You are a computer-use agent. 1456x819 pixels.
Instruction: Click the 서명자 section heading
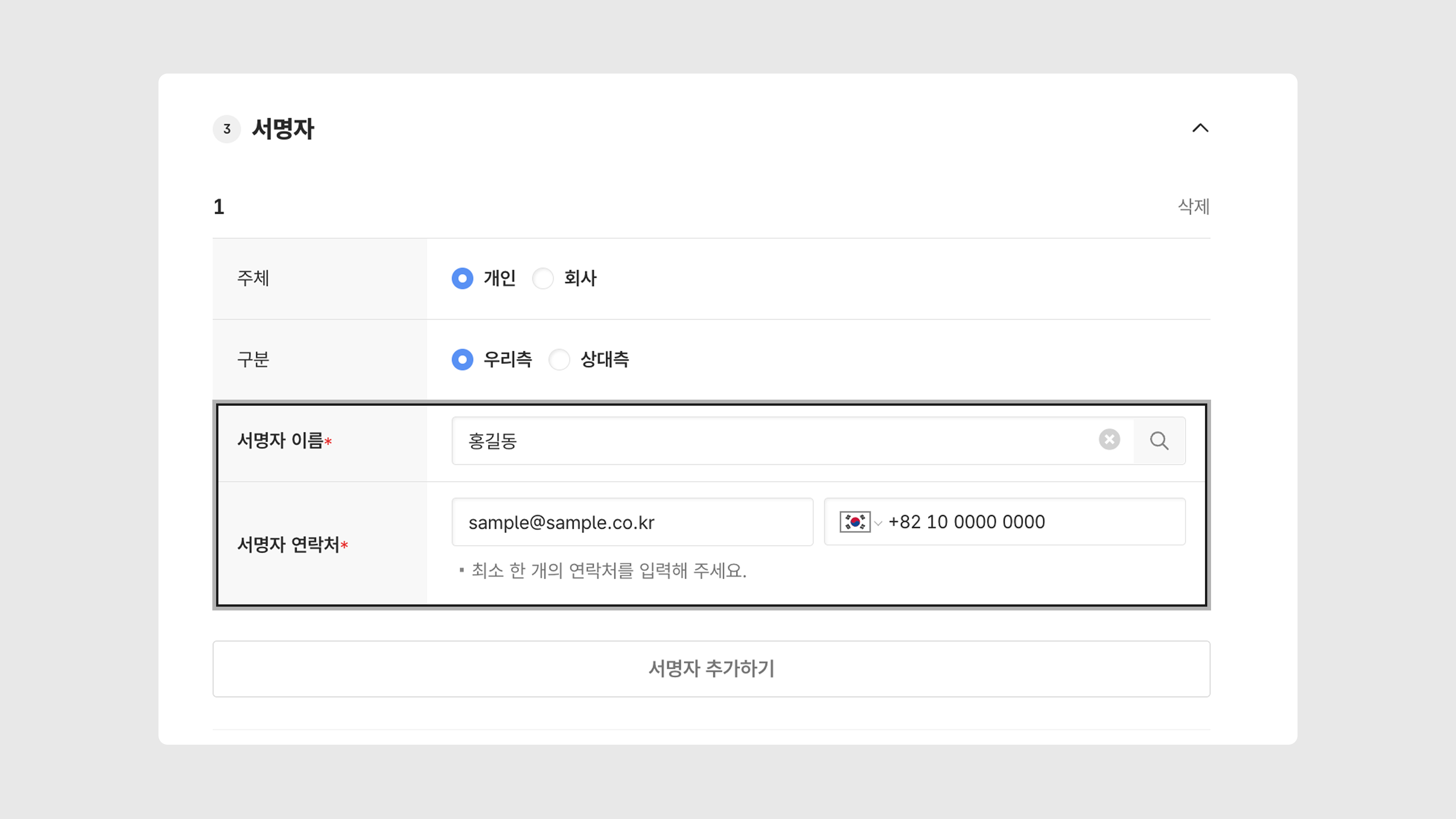(282, 129)
